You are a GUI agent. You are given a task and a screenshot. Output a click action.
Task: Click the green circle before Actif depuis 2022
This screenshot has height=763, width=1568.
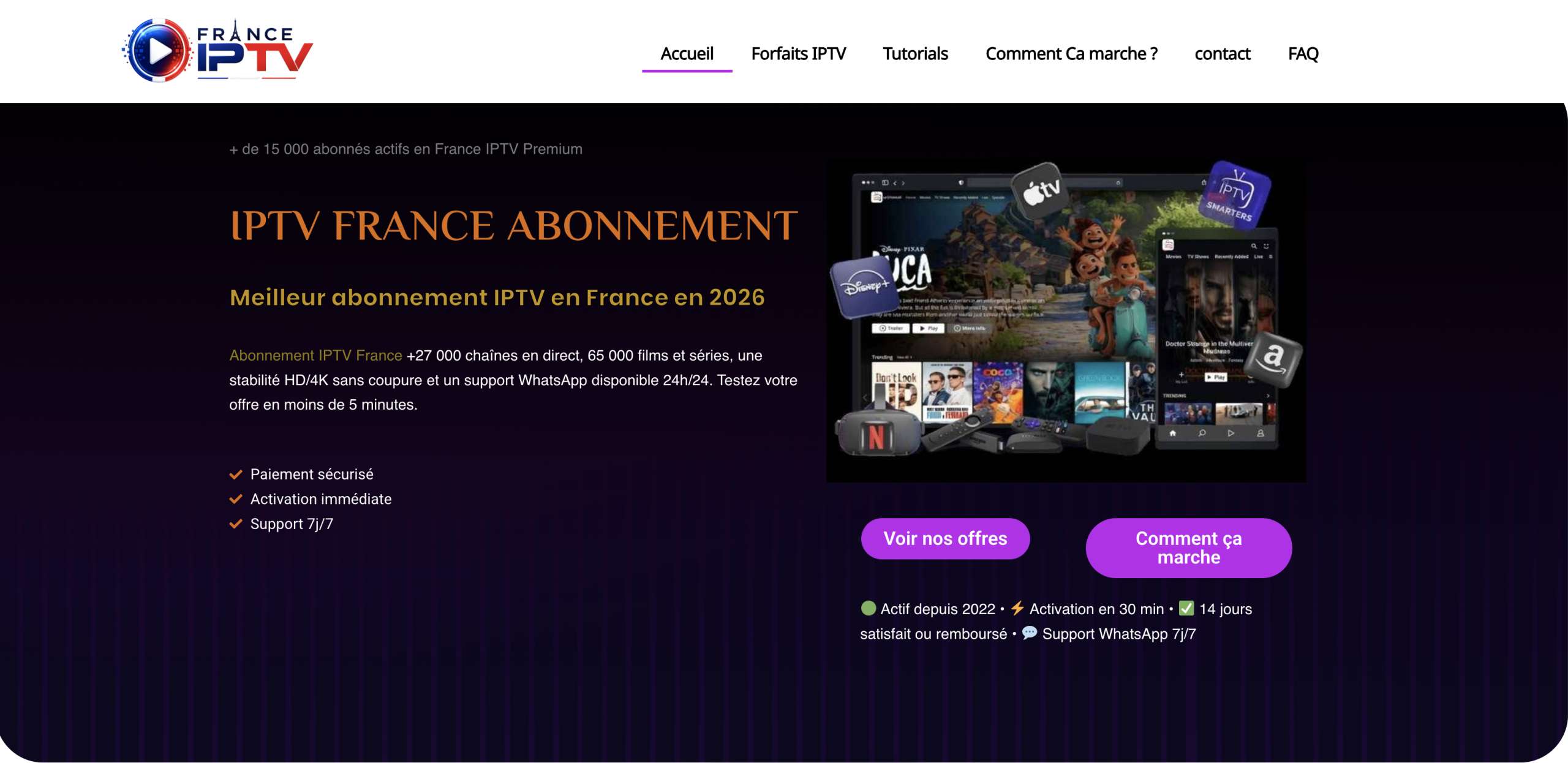[x=868, y=608]
